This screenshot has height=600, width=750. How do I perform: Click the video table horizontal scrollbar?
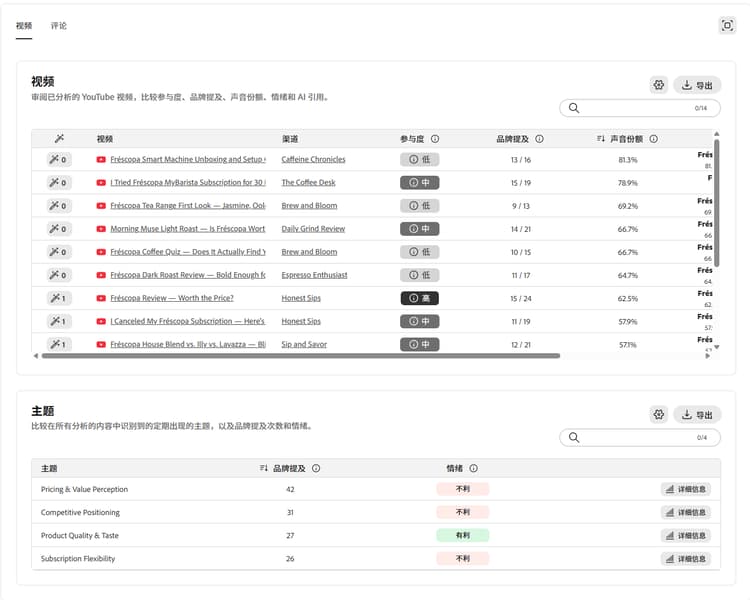click(301, 356)
